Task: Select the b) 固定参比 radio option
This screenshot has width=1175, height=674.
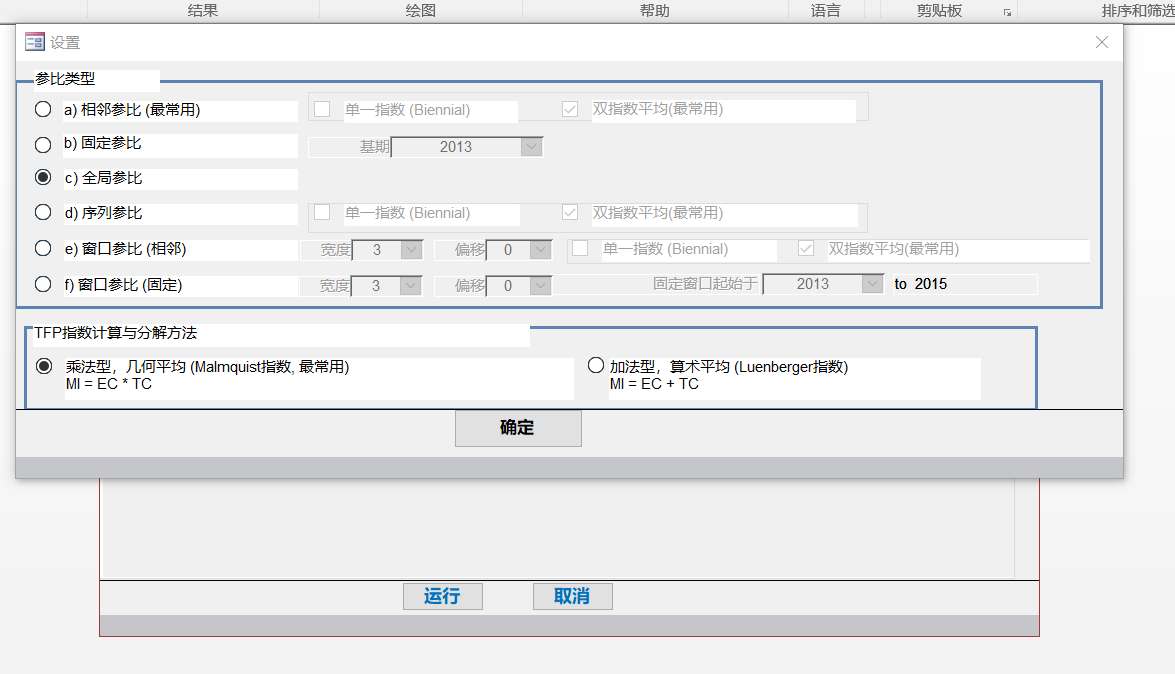Action: coord(42,144)
